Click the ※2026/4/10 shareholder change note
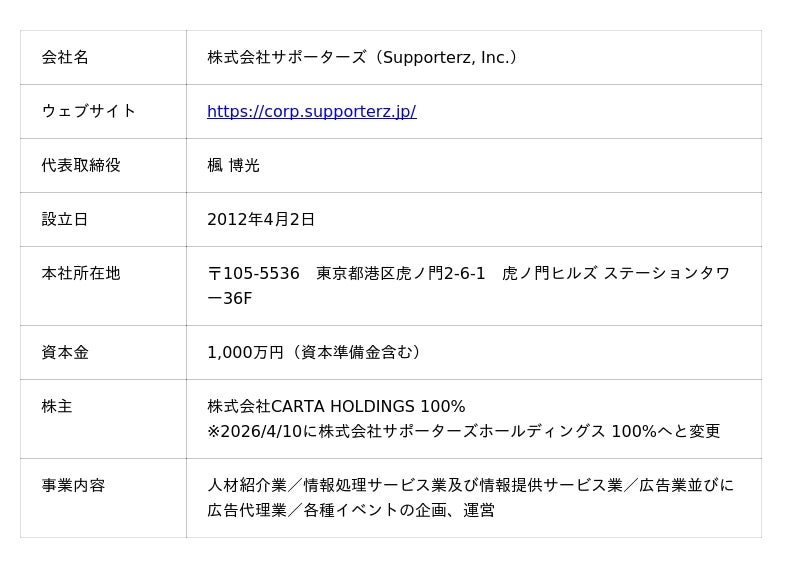Viewport: 800px width, 568px height. pos(463,432)
